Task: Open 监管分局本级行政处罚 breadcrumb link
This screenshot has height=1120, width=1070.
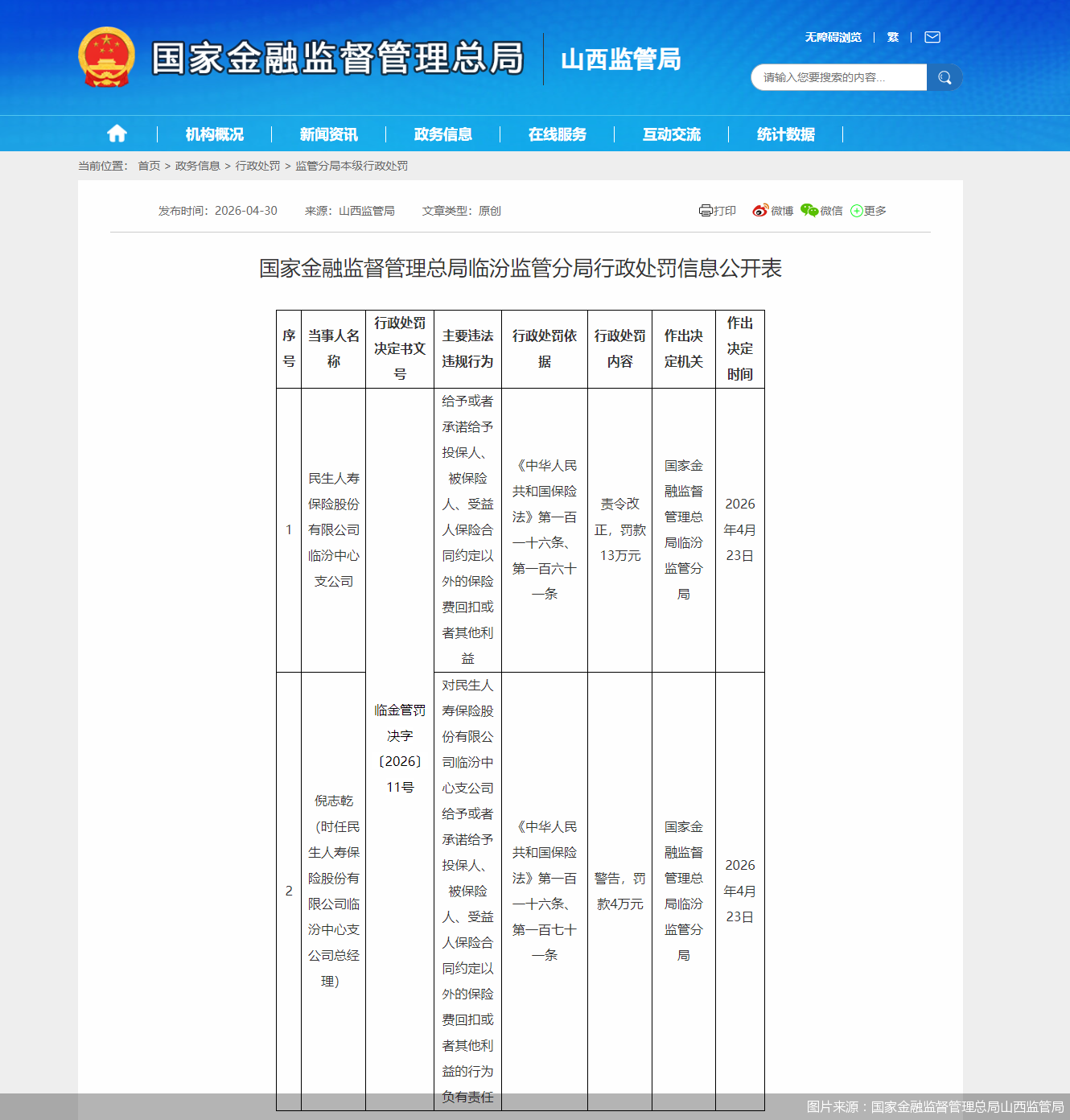Action: point(352,166)
